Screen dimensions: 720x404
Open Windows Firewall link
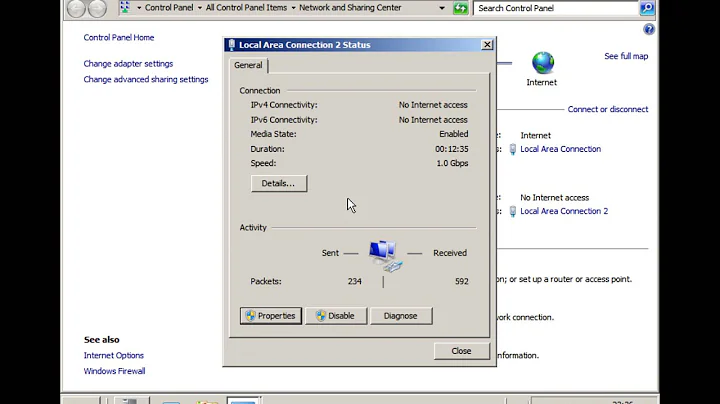(114, 371)
